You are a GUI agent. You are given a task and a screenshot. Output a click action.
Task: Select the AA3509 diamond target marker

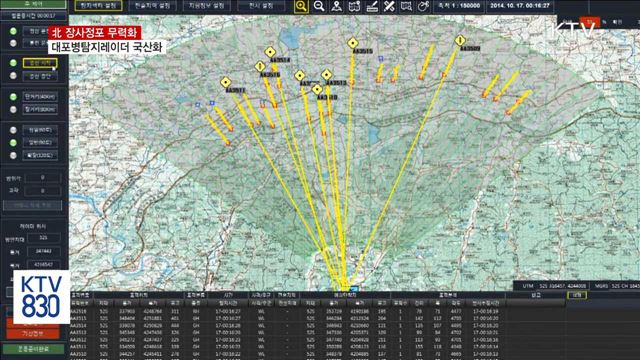tap(460, 40)
